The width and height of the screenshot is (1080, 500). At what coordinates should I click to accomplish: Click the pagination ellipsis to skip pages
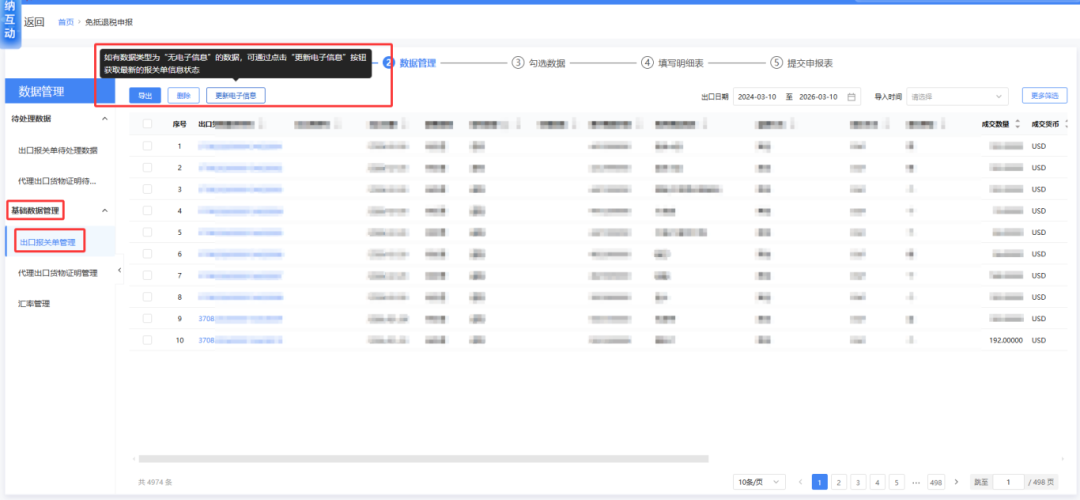click(916, 482)
